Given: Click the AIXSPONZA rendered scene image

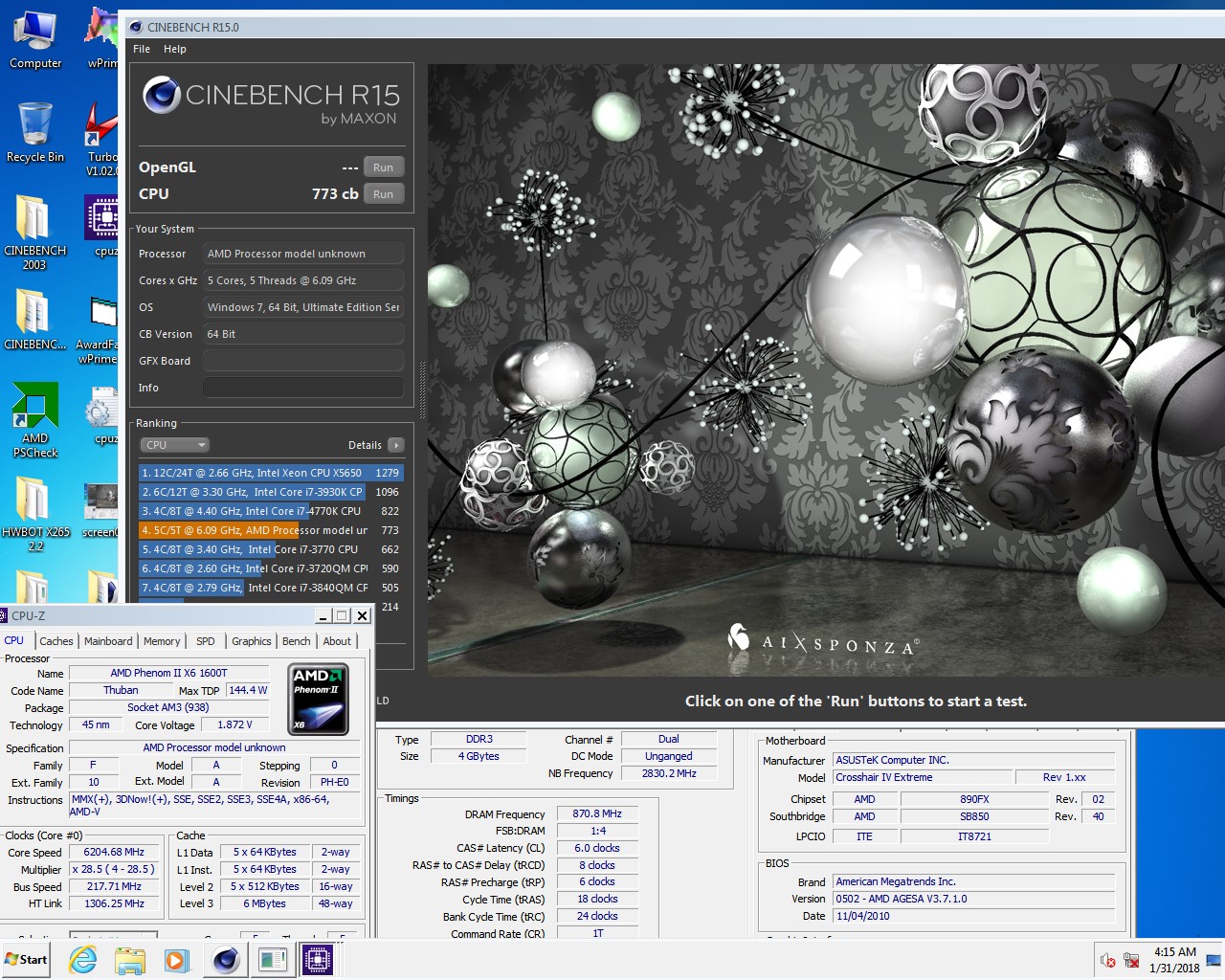Looking at the screenshot, I should (x=826, y=370).
